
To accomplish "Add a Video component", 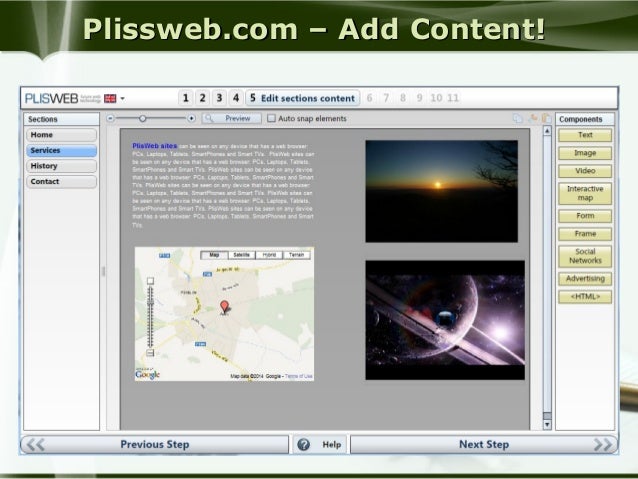I will coord(585,171).
